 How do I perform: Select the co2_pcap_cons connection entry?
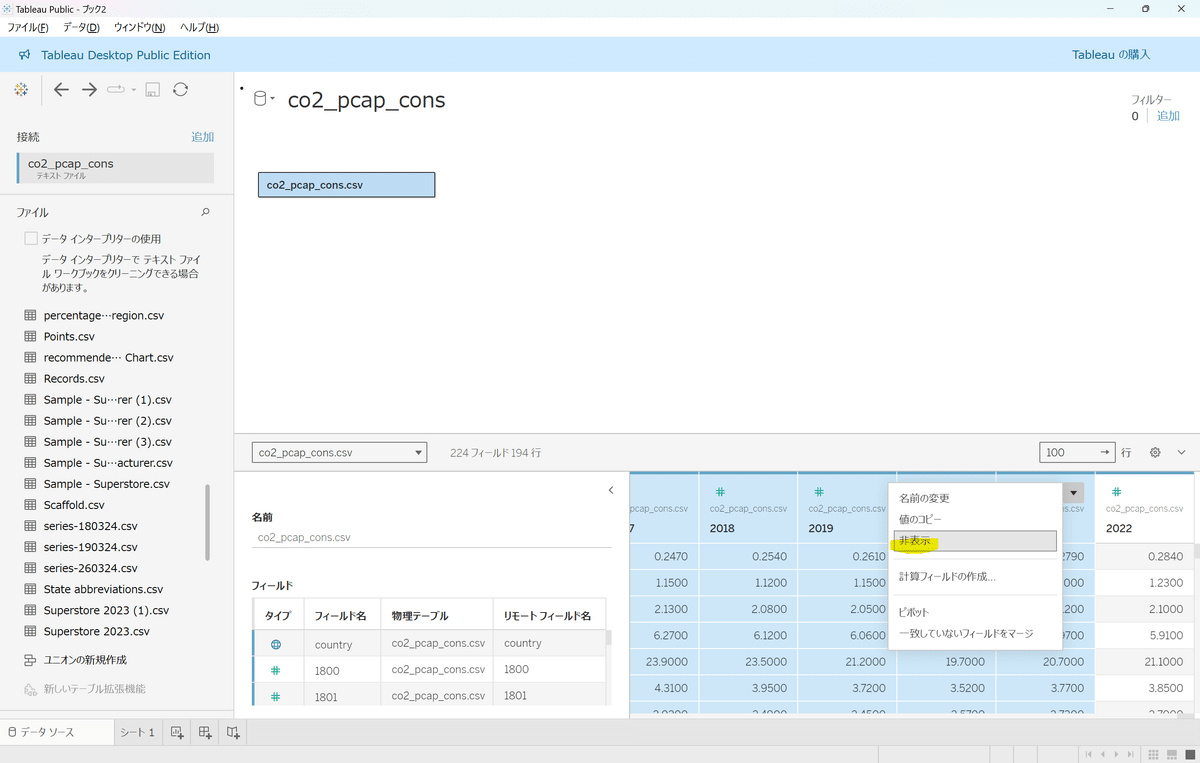116,168
